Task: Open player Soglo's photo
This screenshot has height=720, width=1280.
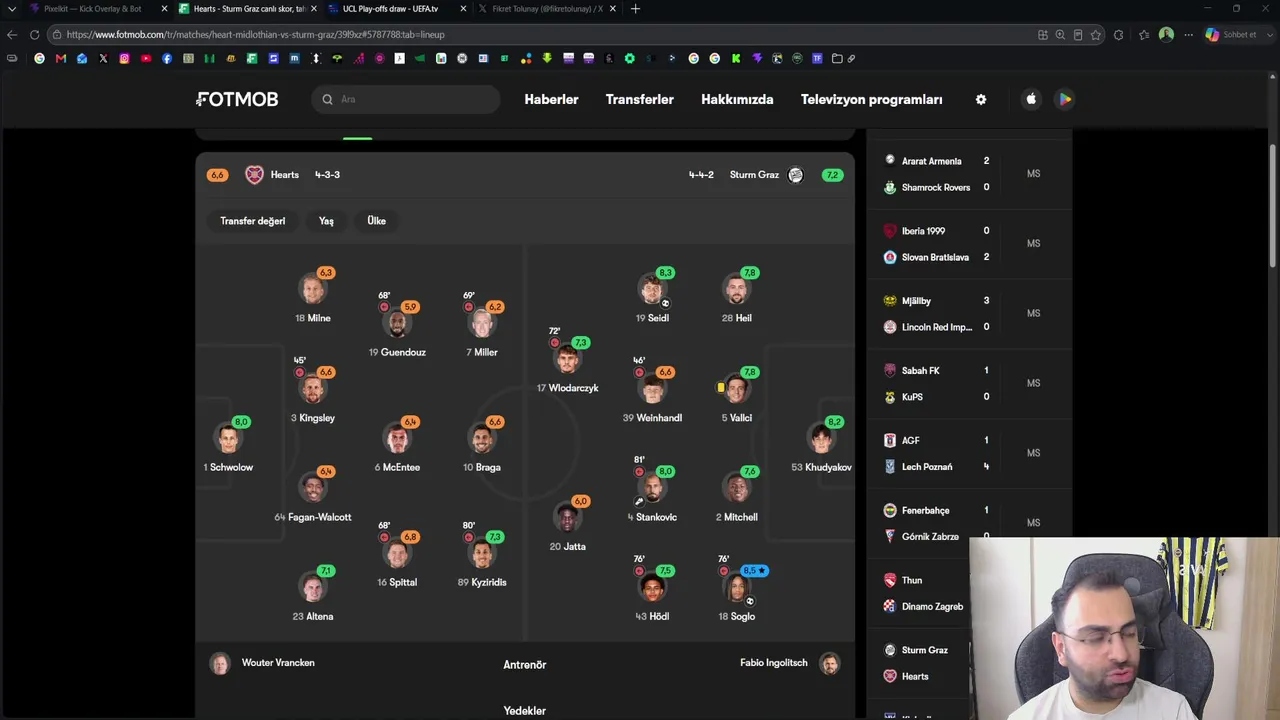Action: [x=737, y=587]
